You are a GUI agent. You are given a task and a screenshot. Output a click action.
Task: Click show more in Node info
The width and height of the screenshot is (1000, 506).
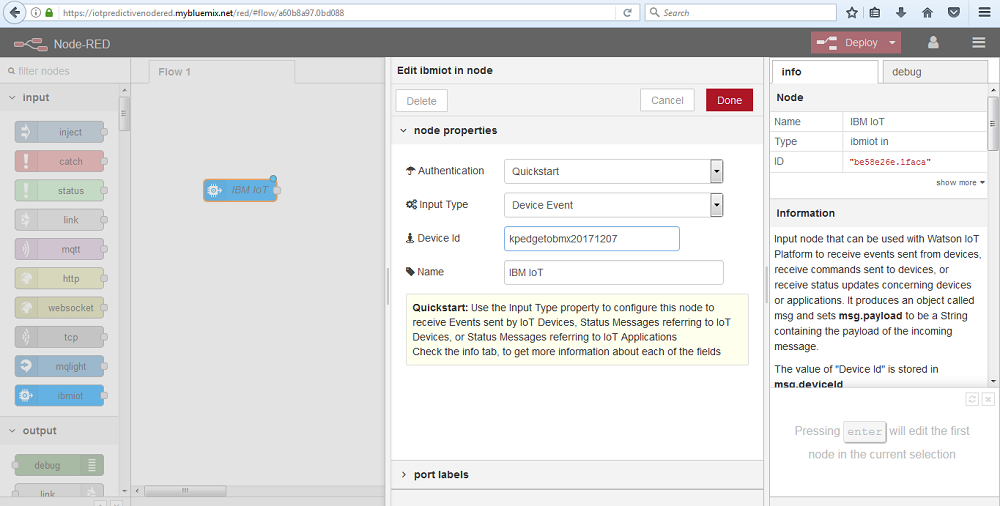(960, 182)
